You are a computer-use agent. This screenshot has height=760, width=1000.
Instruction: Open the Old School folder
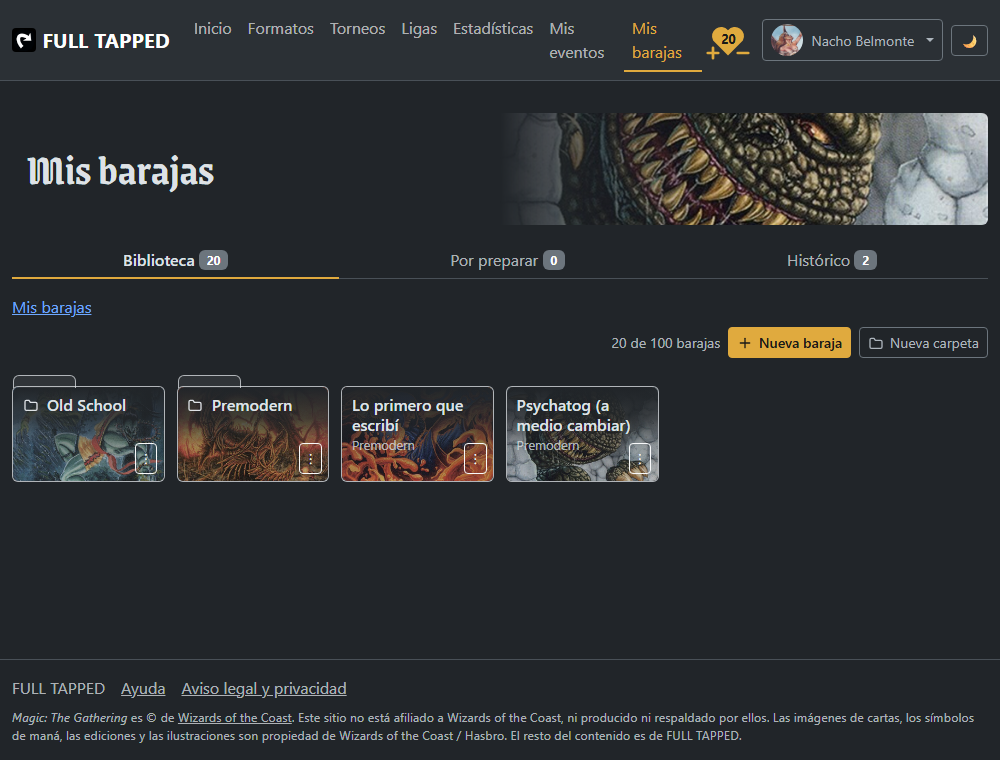pyautogui.click(x=88, y=434)
